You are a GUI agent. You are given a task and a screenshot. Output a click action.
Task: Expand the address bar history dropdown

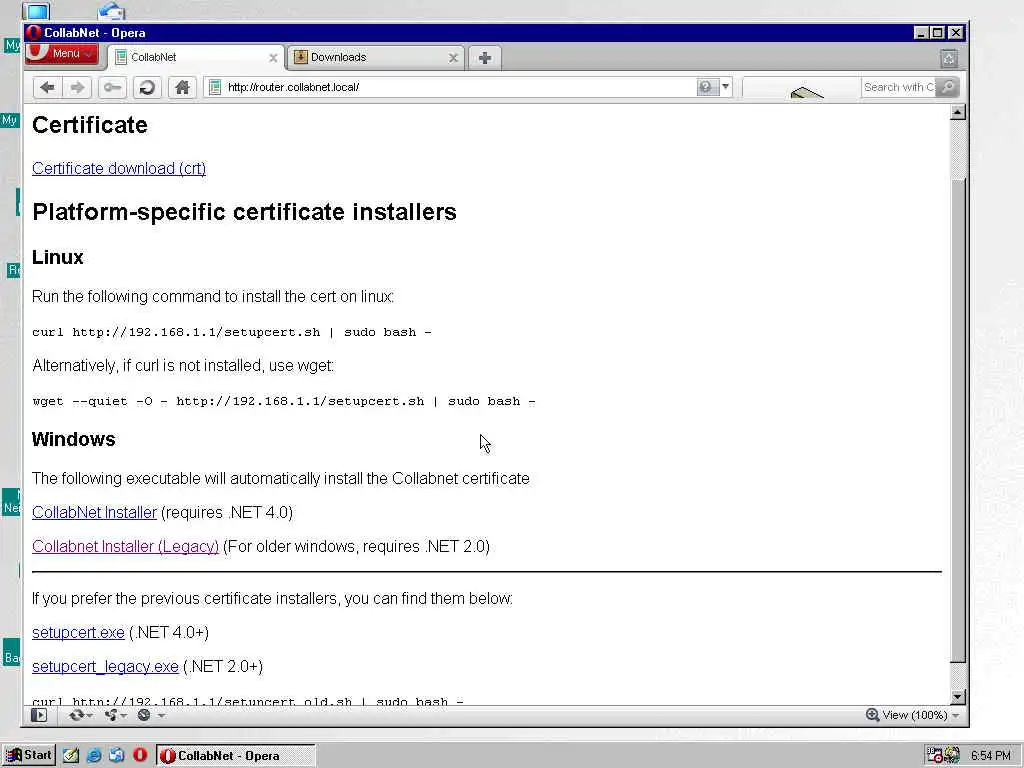coord(726,87)
